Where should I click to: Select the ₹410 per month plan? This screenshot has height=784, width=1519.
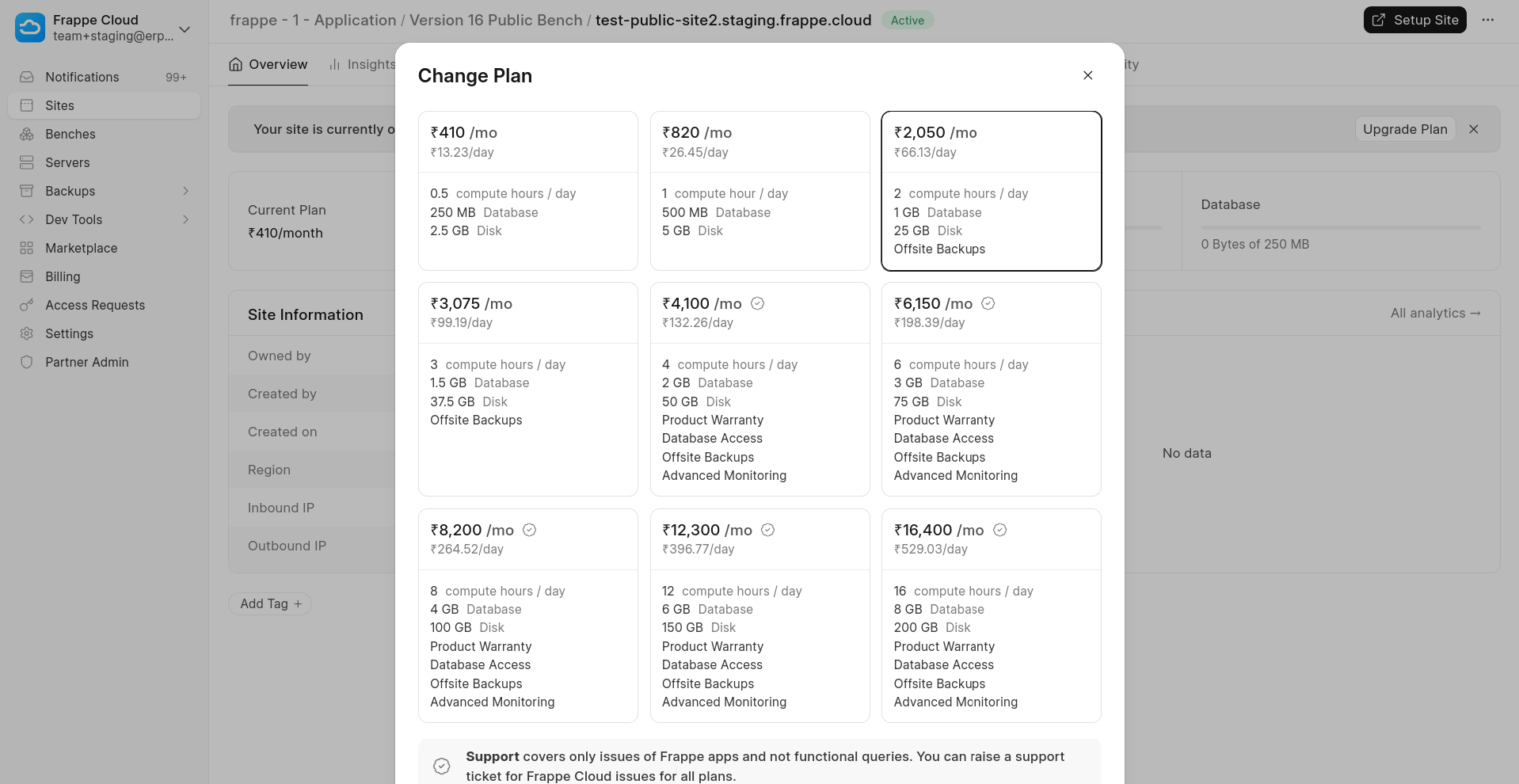pos(527,190)
